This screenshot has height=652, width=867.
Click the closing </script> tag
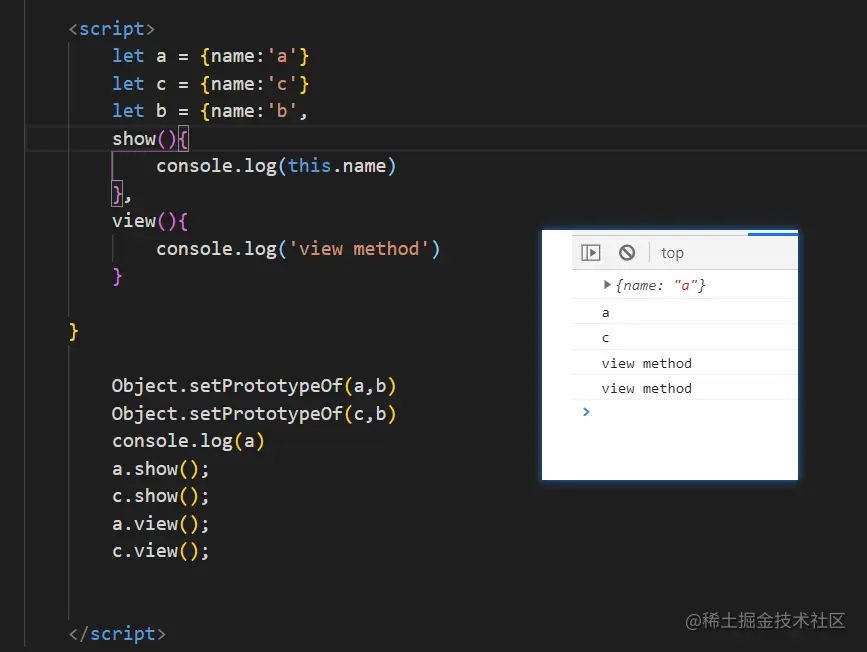click(x=117, y=634)
